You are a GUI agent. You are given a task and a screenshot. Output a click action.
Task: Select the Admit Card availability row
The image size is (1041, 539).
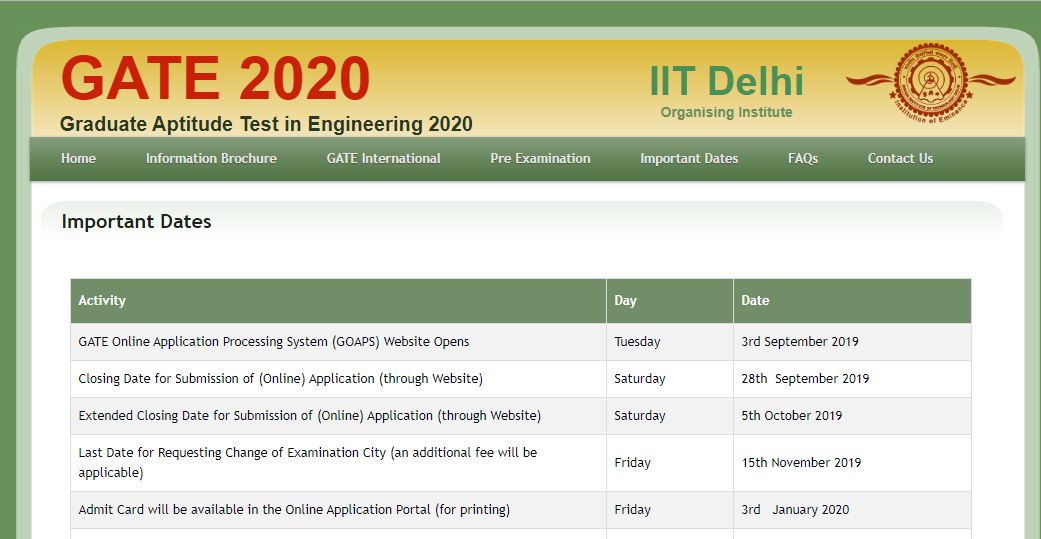294,510
